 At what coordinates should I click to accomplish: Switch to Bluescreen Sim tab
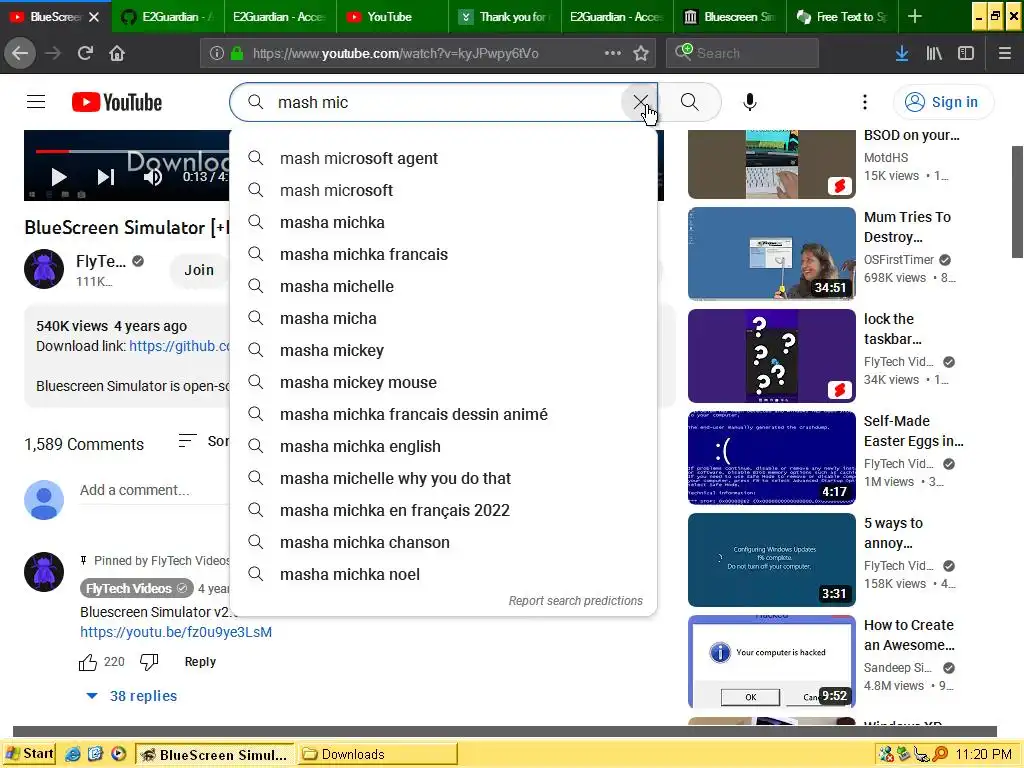[729, 17]
